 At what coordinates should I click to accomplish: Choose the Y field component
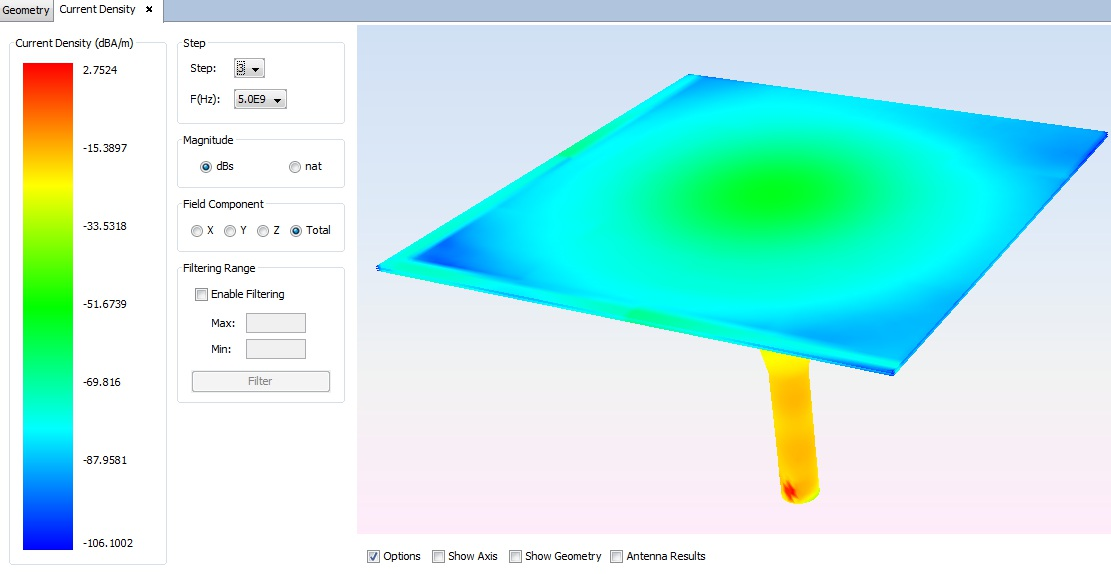click(230, 231)
